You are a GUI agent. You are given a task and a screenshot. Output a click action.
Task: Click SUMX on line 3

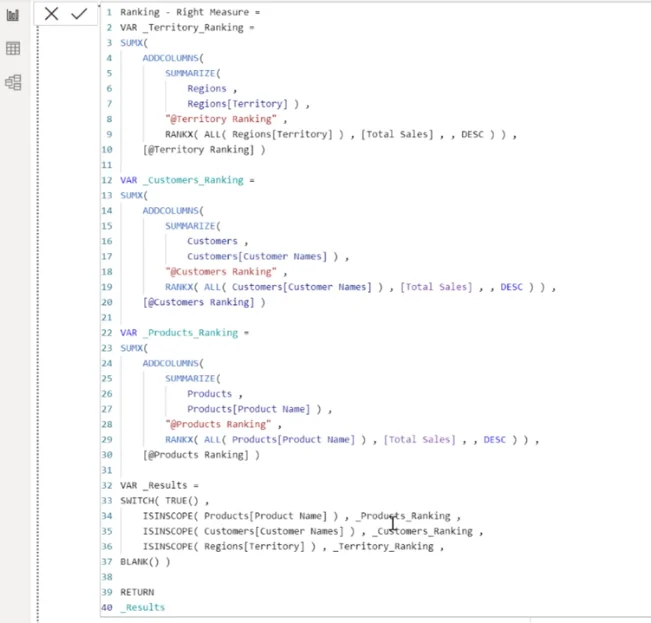(x=132, y=43)
